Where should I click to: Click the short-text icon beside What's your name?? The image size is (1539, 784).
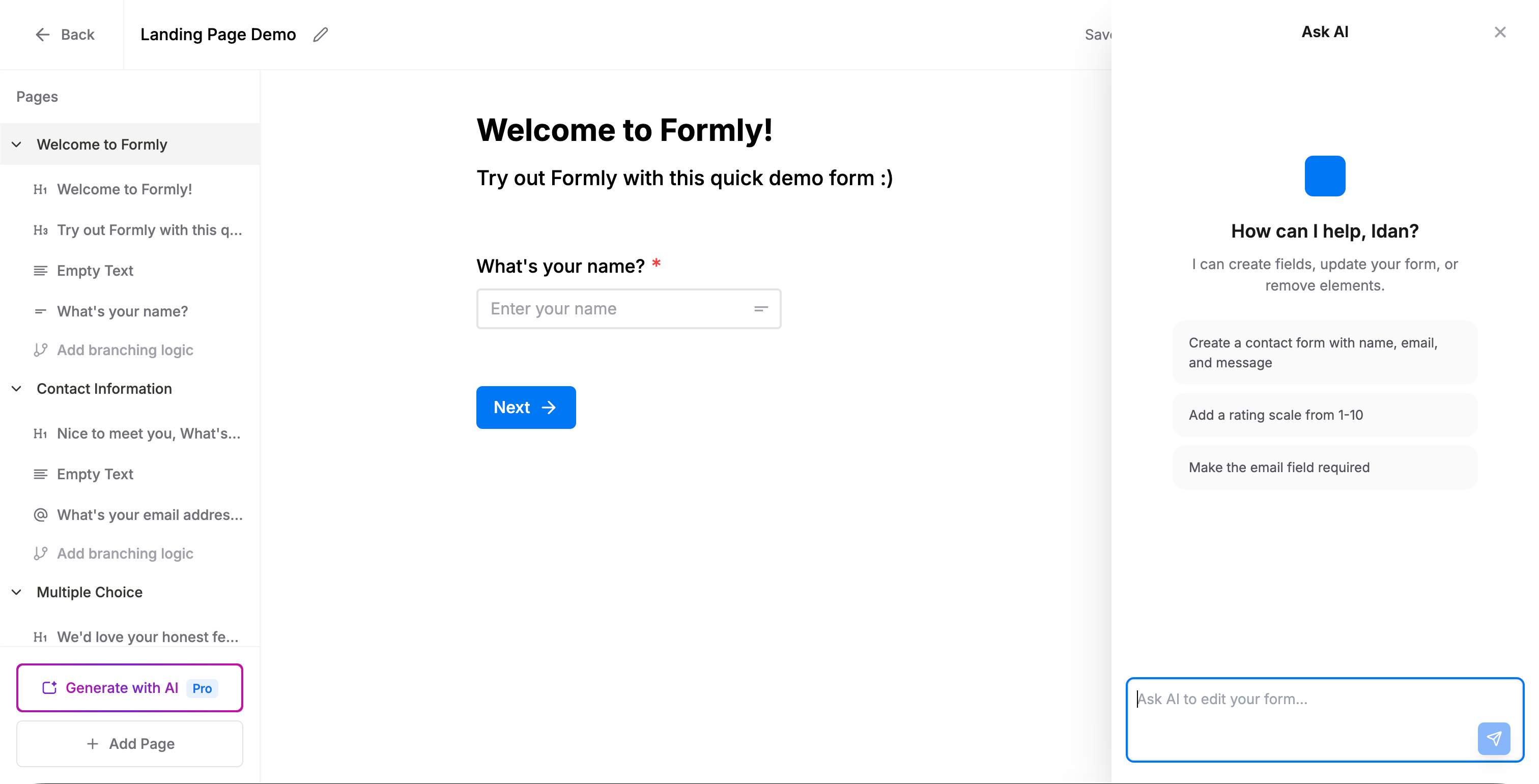tap(40, 311)
